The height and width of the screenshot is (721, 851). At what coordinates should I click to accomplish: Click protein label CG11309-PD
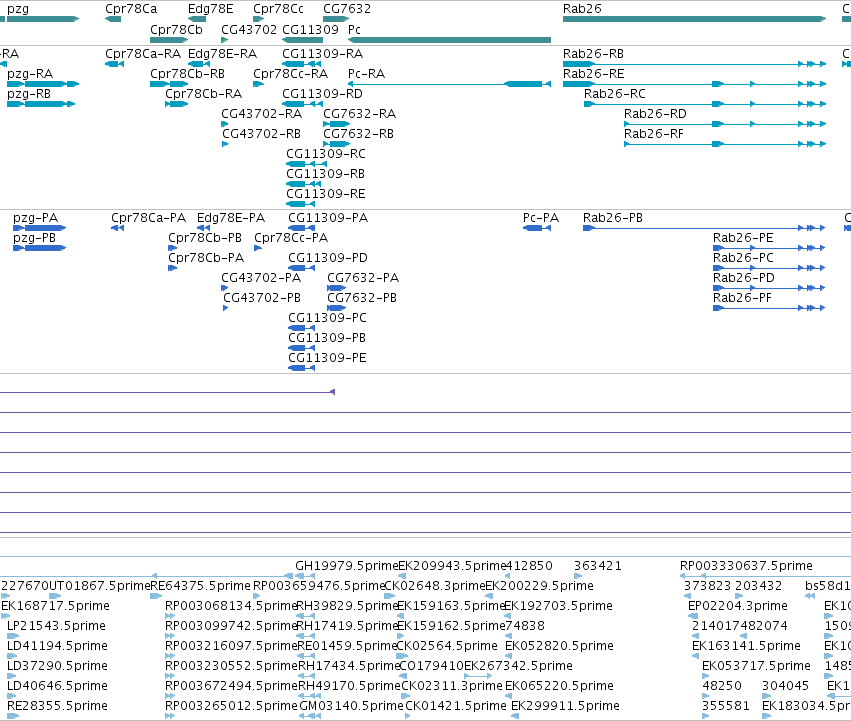pyautogui.click(x=328, y=258)
